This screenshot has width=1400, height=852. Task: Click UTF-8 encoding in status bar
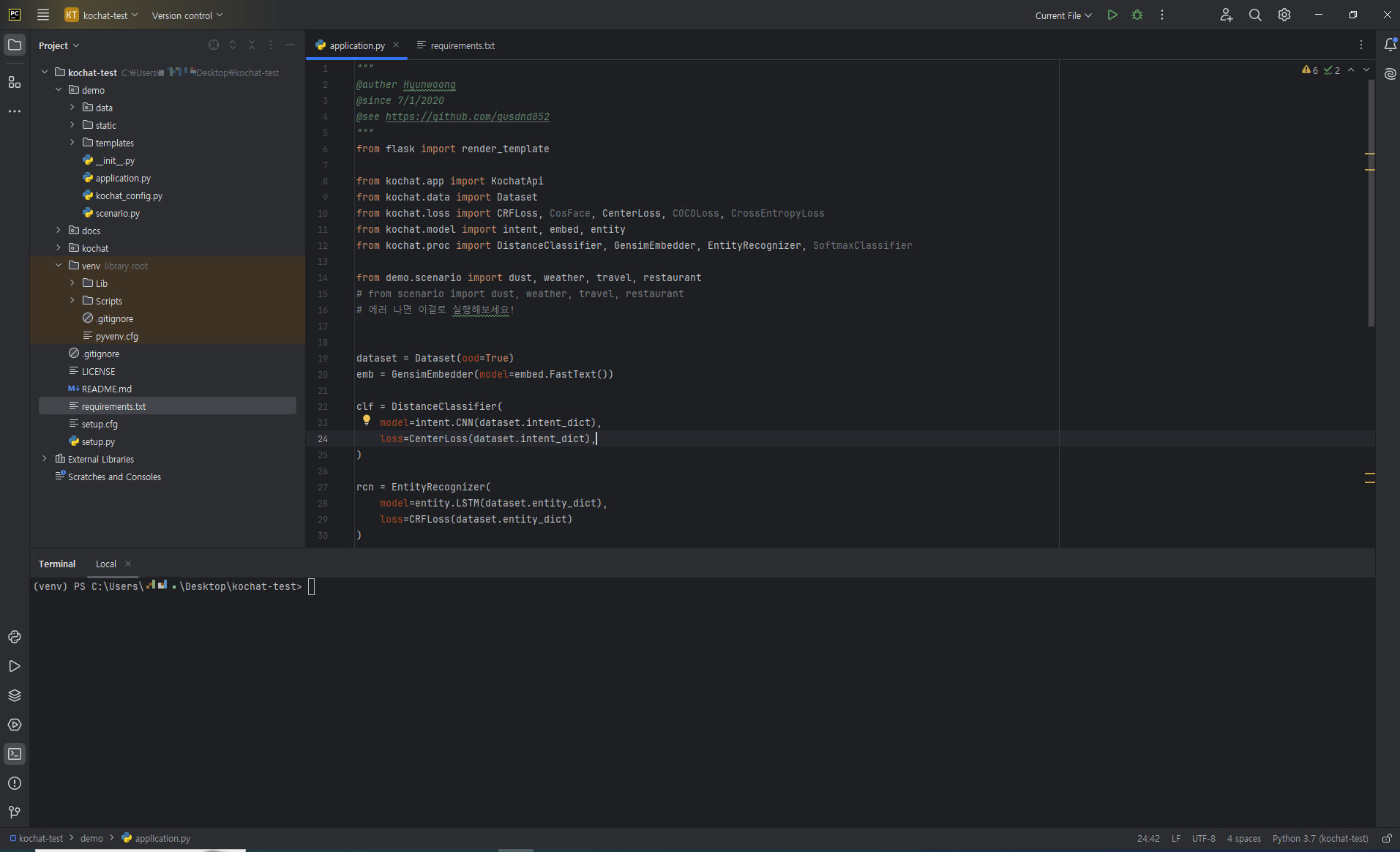point(1203,839)
